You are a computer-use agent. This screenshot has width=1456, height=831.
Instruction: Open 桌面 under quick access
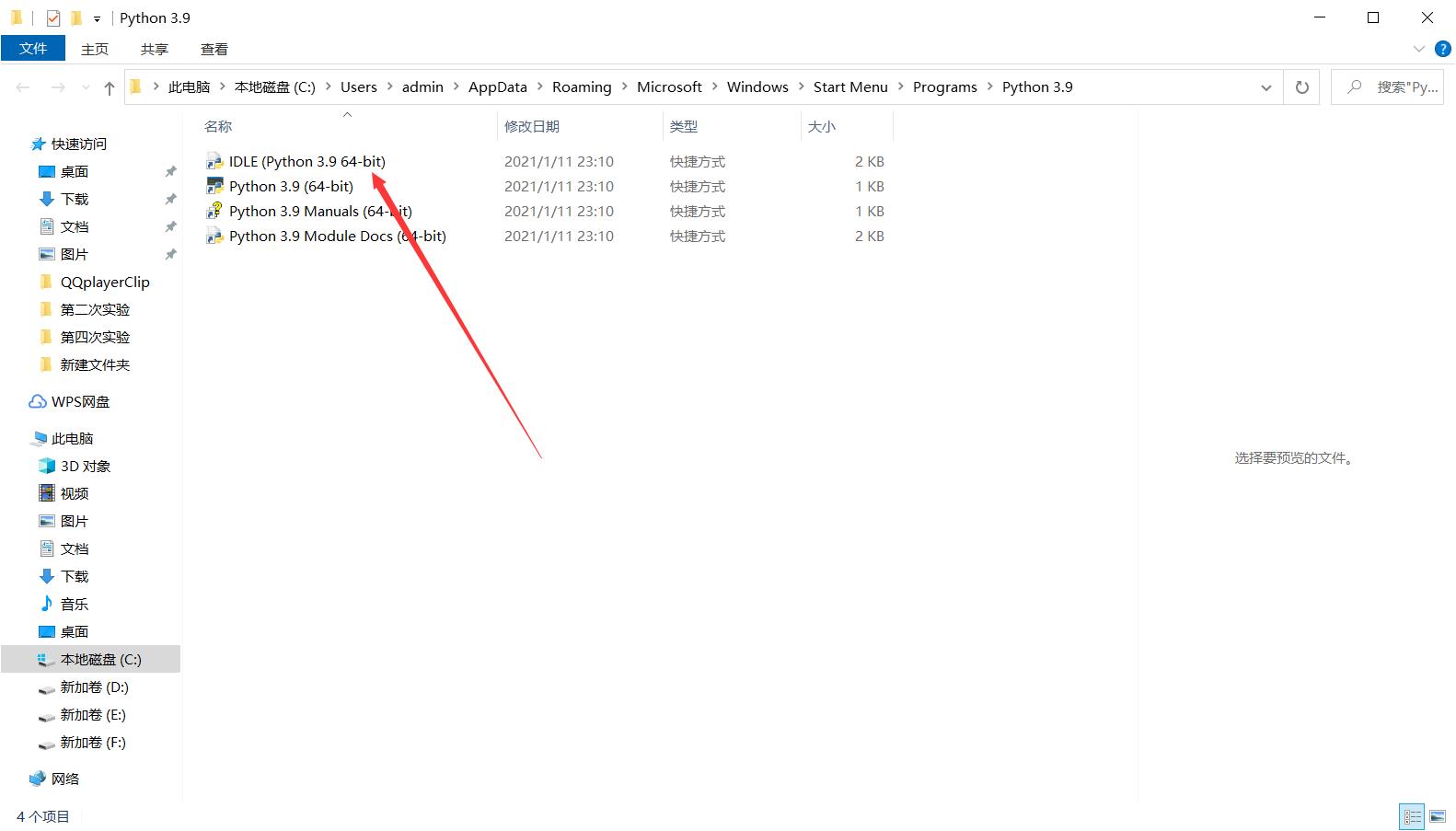pos(74,172)
